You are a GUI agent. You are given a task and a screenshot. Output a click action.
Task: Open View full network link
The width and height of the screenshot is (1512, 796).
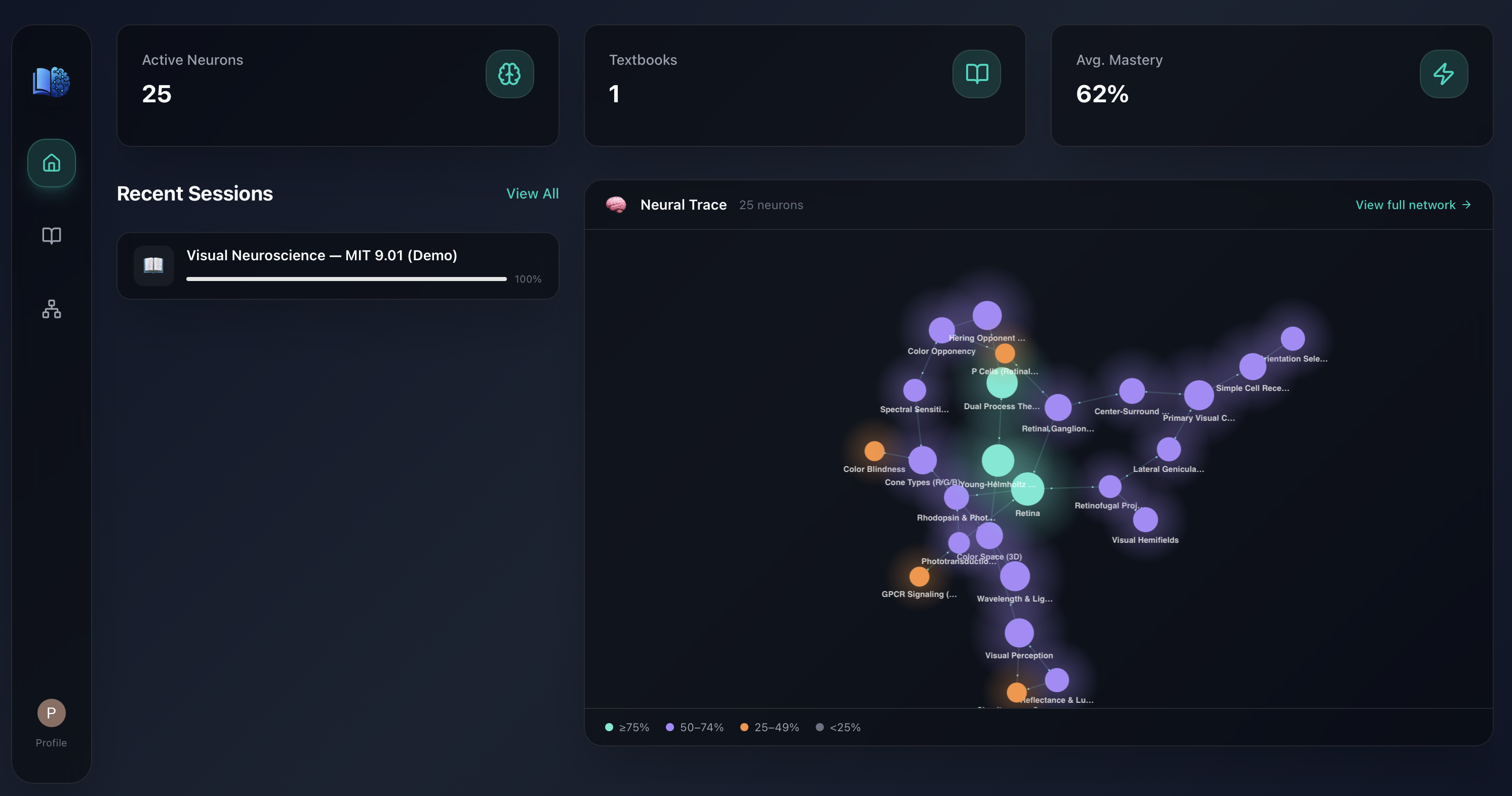pos(1413,205)
